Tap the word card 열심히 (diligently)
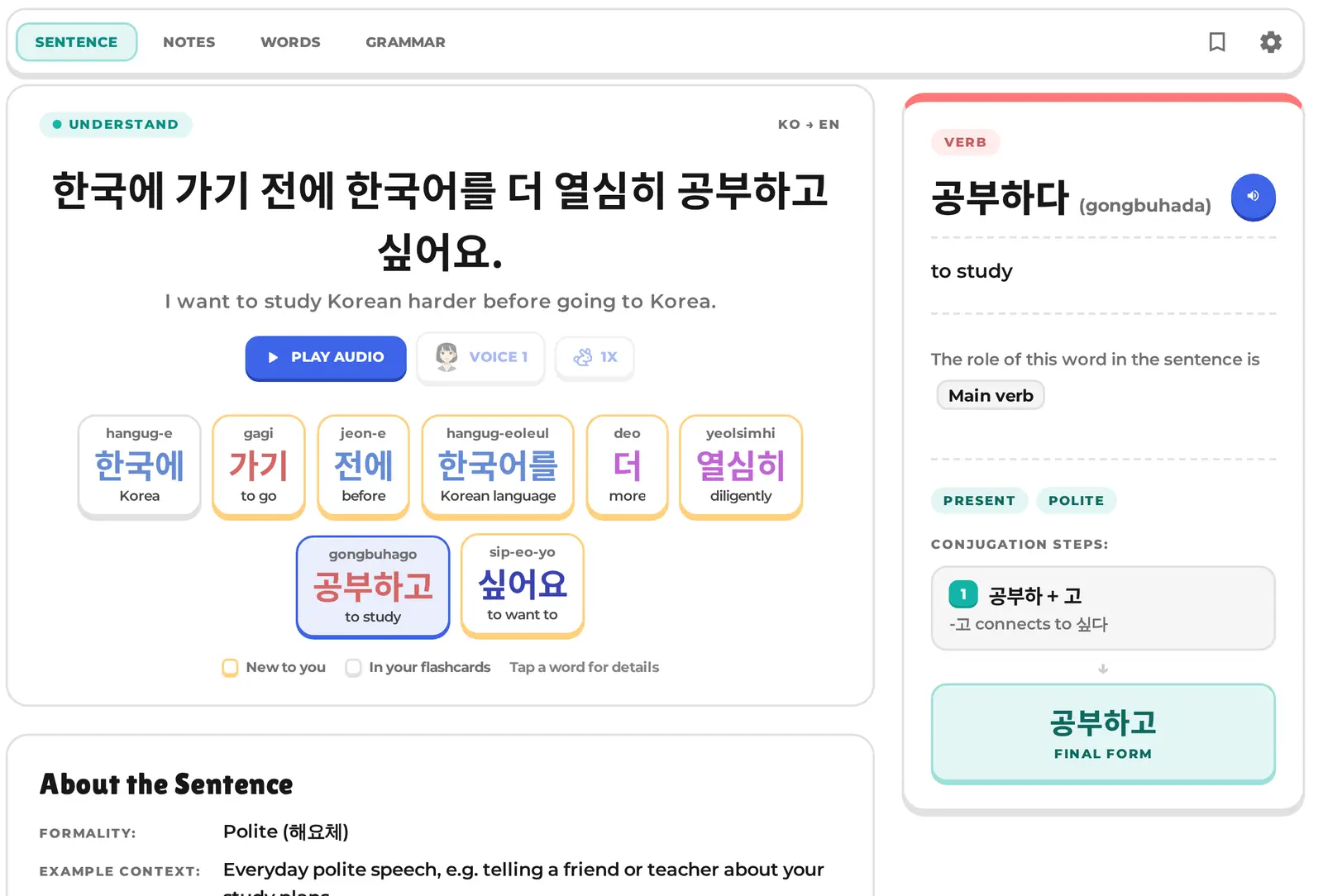The height and width of the screenshot is (896, 1323). click(x=741, y=466)
